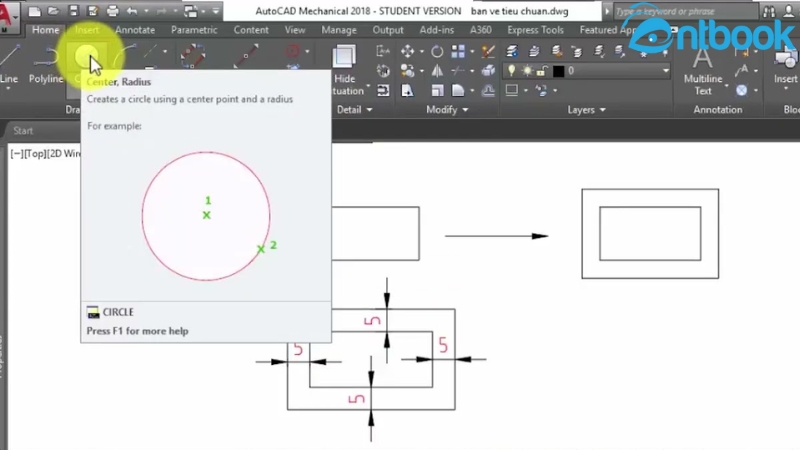Save the drawing with the Save icon
The image size is (800, 450).
(x=73, y=11)
